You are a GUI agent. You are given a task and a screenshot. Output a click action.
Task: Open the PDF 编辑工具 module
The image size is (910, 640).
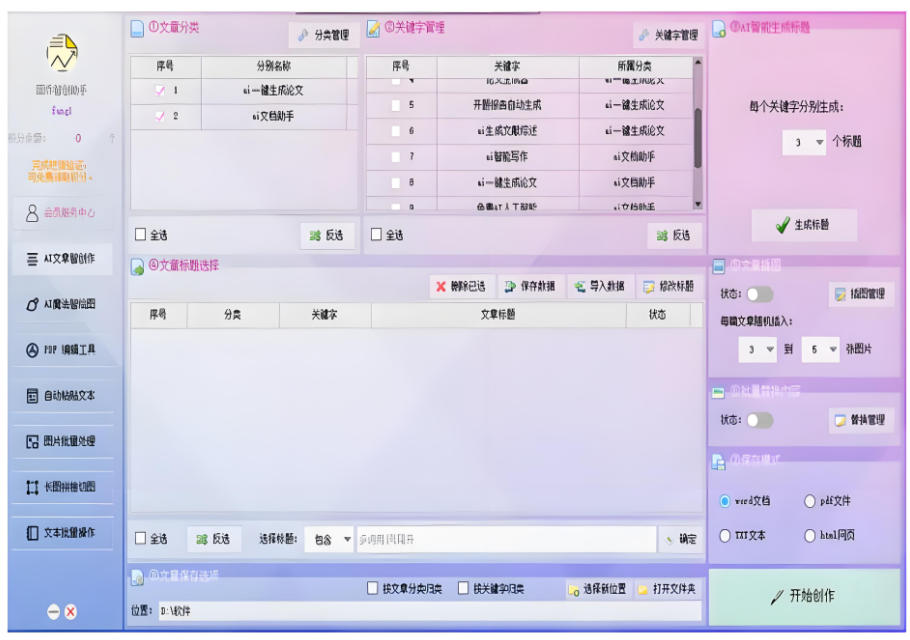coord(62,350)
